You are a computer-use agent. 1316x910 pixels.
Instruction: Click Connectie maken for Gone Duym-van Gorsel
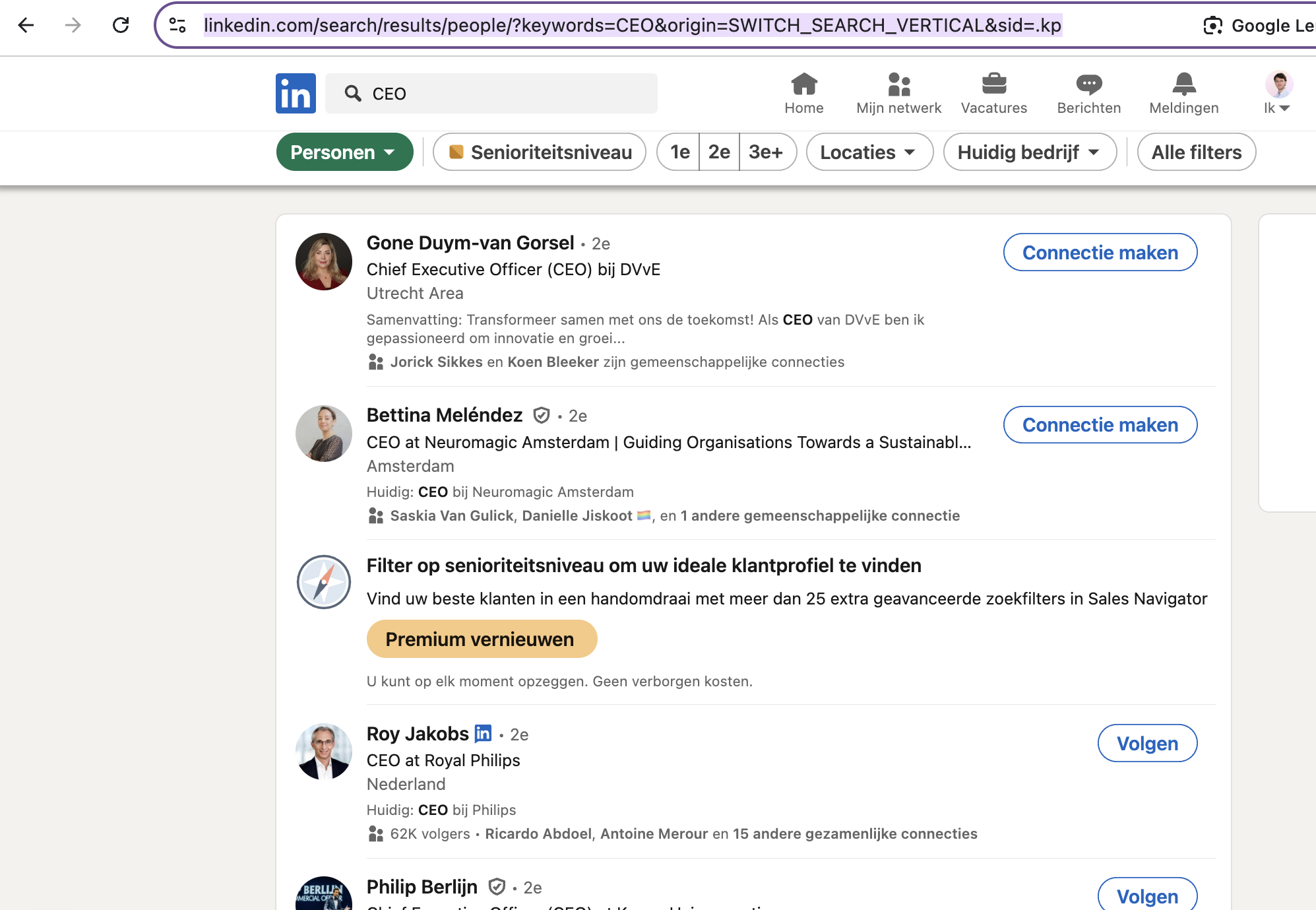[x=1100, y=252]
